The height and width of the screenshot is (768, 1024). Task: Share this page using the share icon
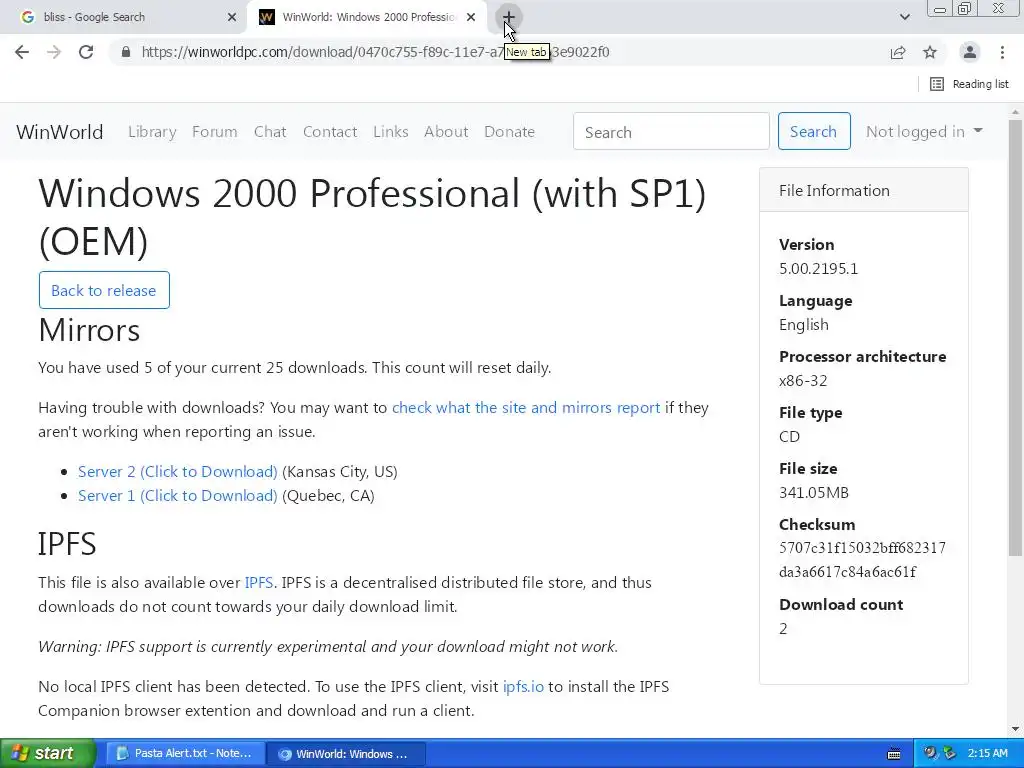tap(898, 52)
